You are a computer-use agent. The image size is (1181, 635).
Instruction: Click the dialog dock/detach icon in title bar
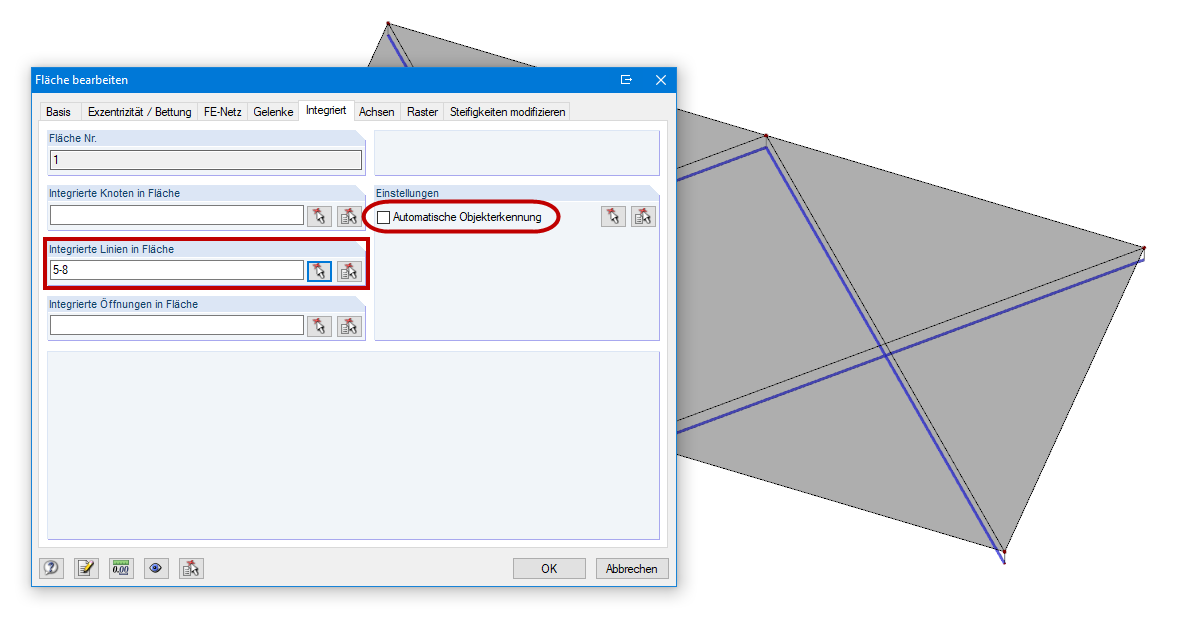[x=626, y=80]
